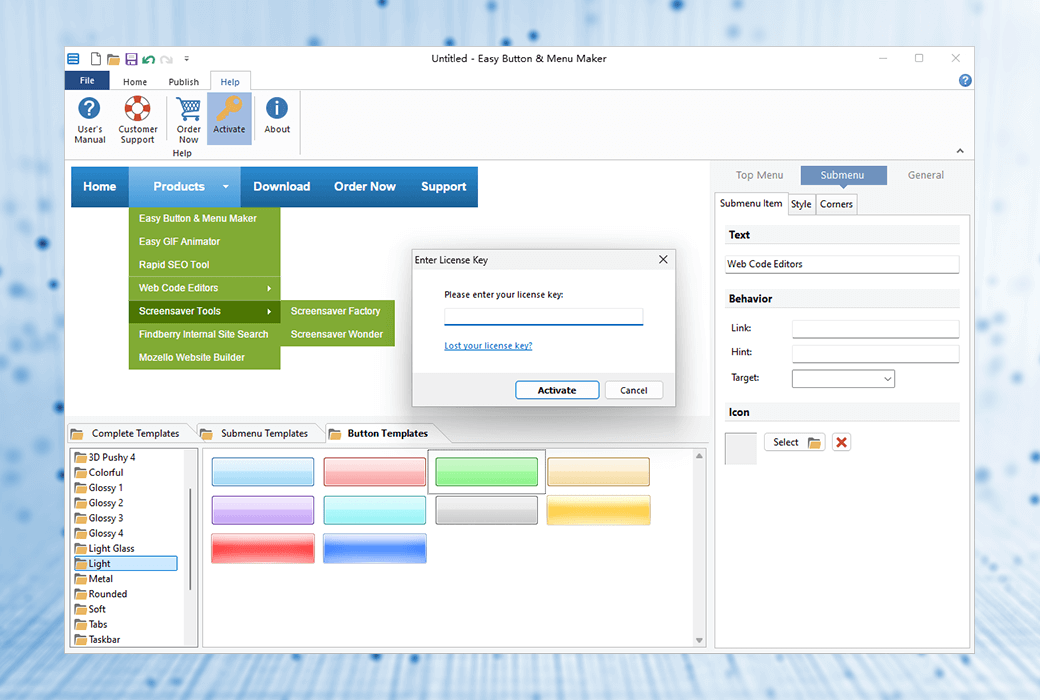Open the Metal templates folder
This screenshot has width=1040, height=700.
coord(94,579)
